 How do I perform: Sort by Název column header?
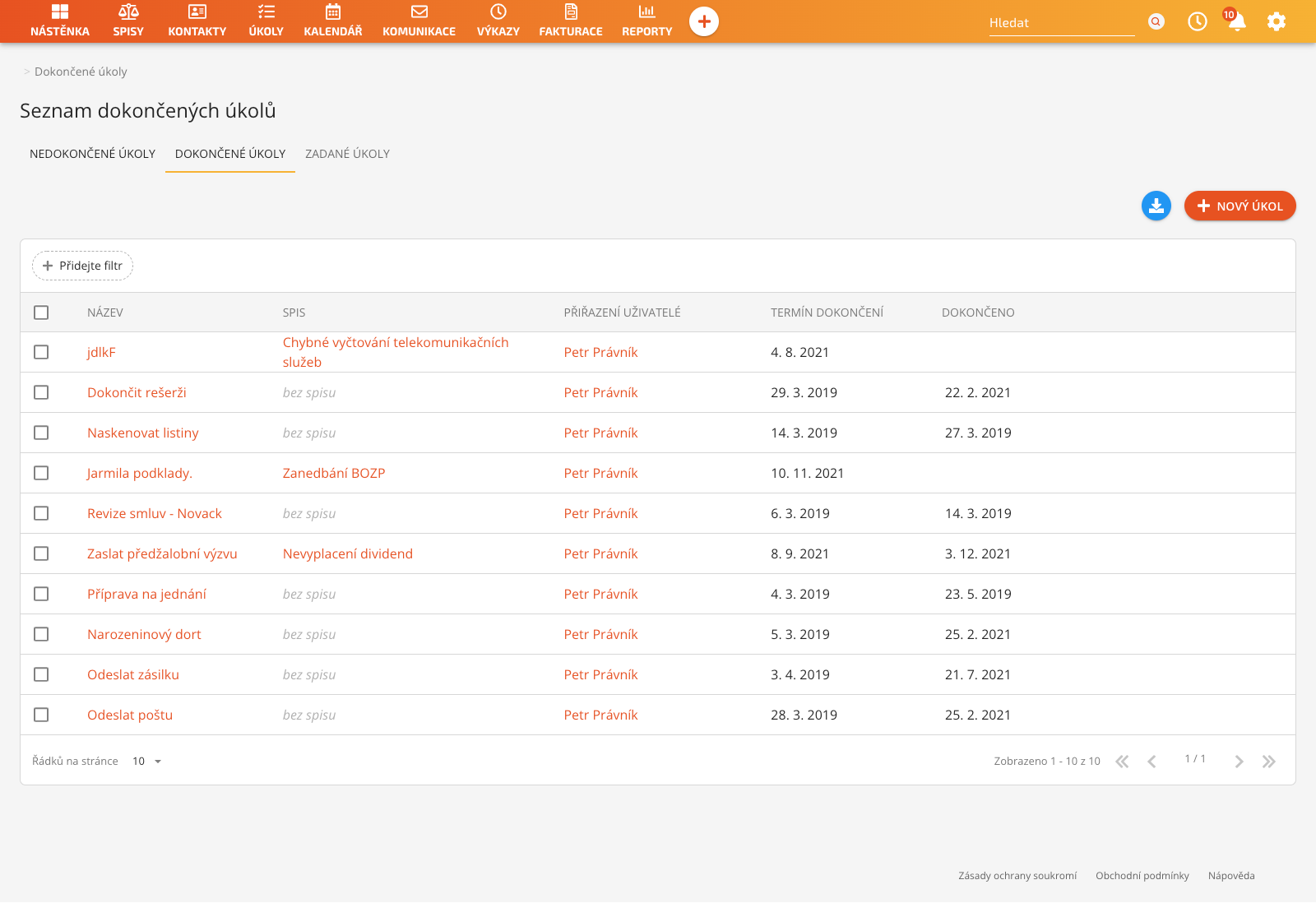click(105, 313)
